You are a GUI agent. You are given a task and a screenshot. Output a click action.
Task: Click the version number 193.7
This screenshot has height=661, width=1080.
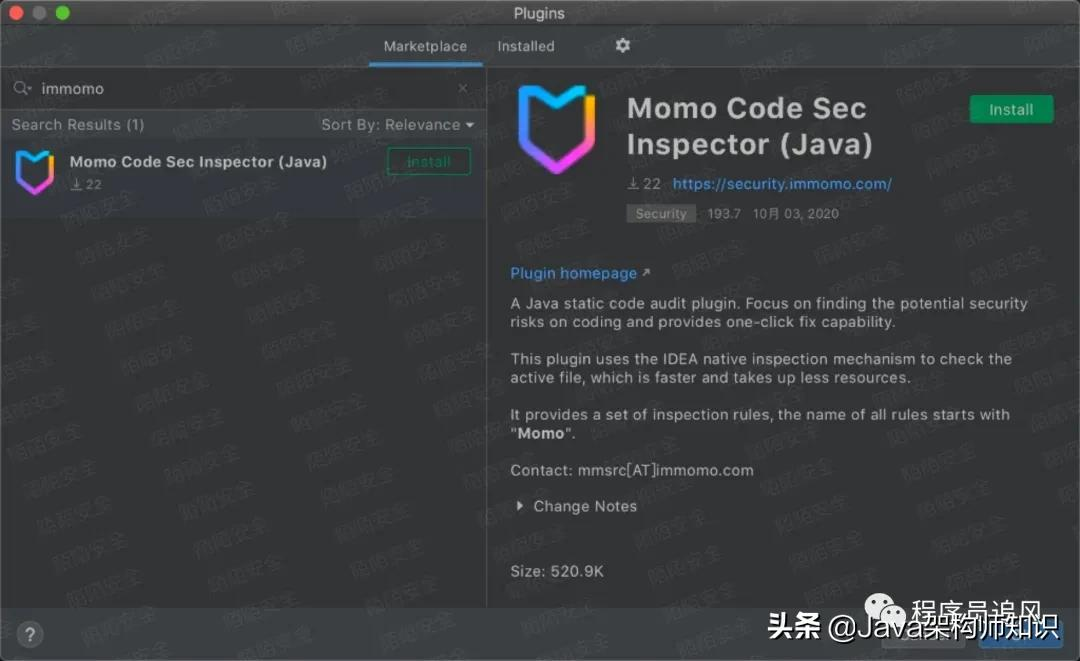724,213
